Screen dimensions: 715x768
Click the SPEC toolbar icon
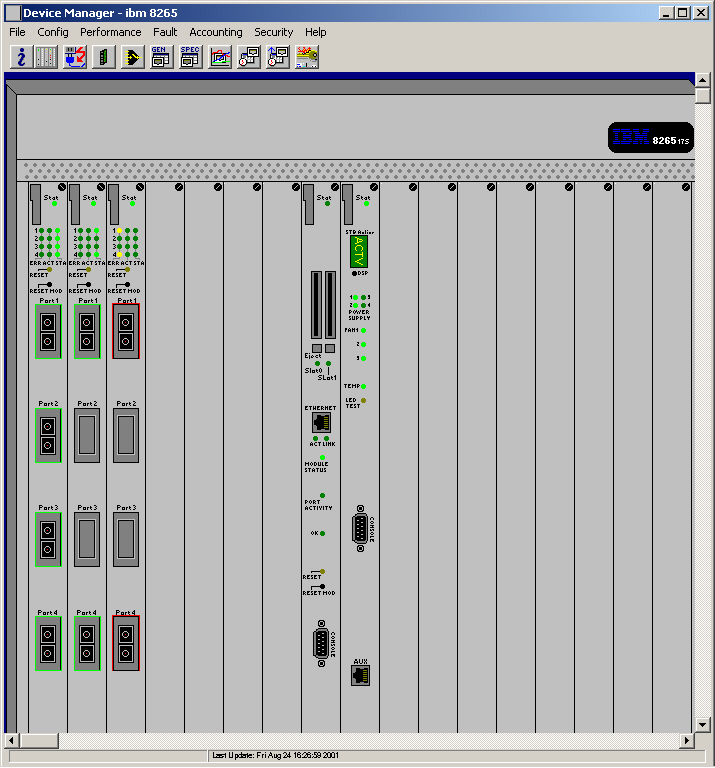[x=190, y=57]
